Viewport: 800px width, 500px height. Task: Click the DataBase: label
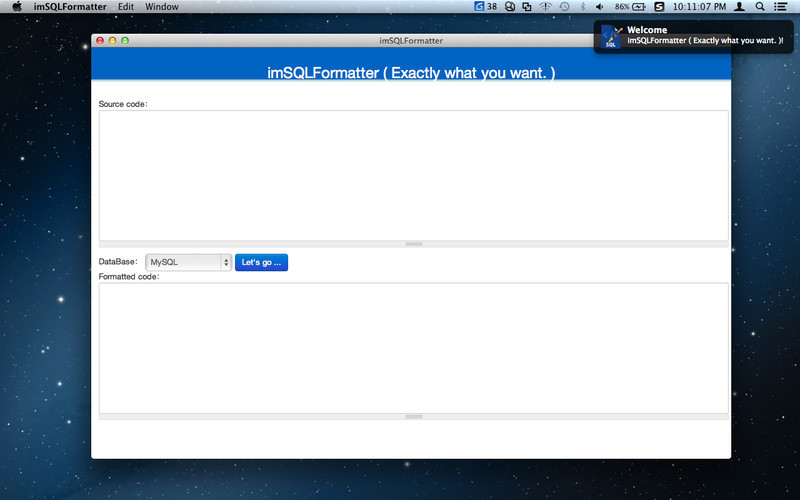118,262
